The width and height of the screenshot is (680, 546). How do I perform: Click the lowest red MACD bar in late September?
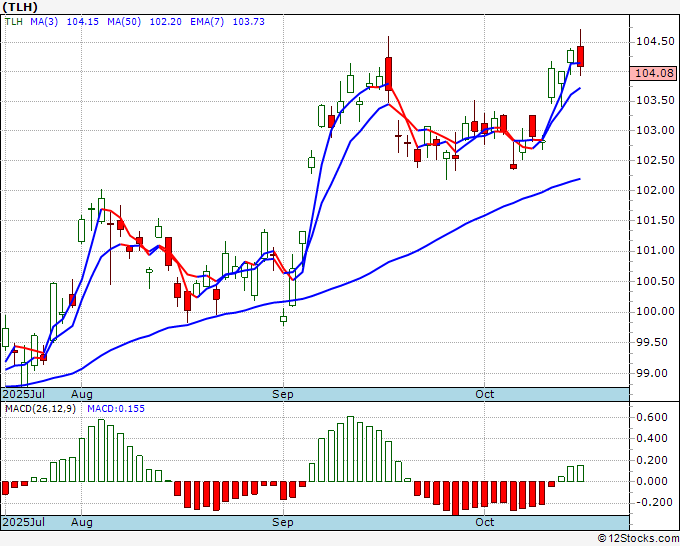455,498
